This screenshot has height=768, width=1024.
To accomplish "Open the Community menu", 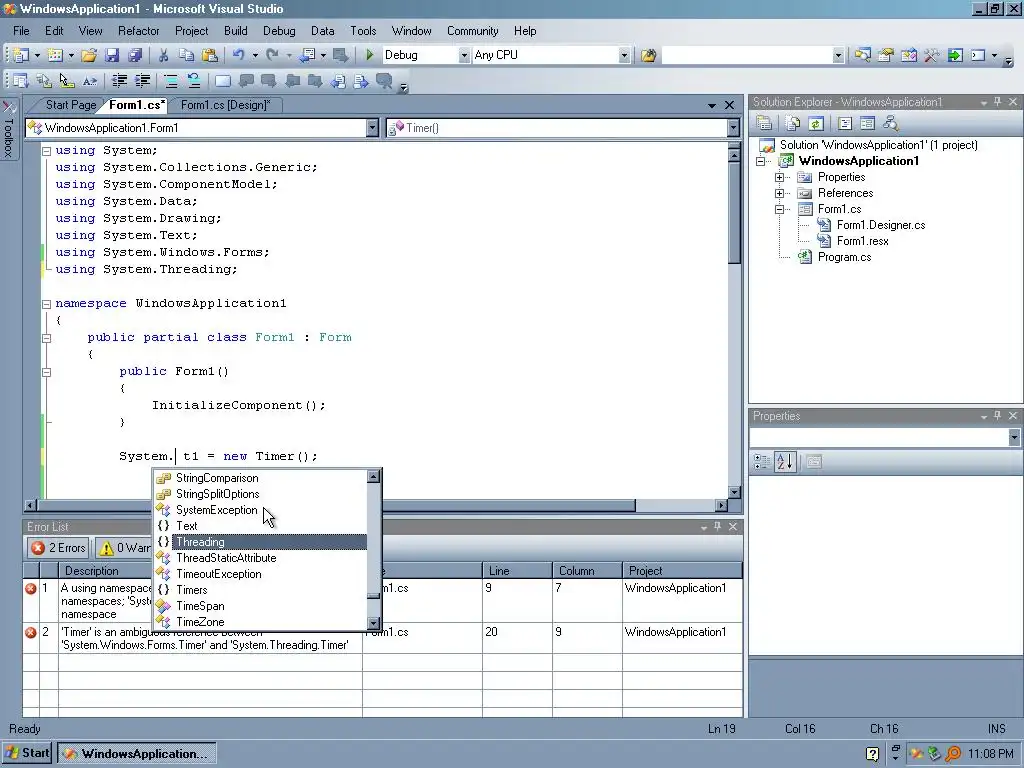I will [x=472, y=31].
